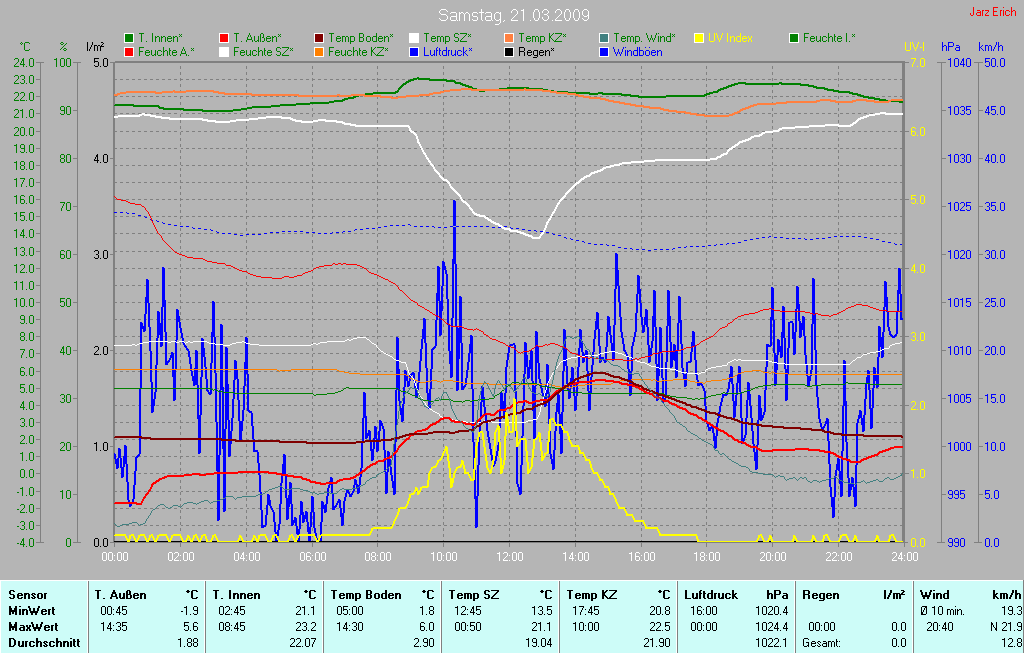1024x653 pixels.
Task: Select the Temp SZ* legend label
Action: tap(447, 39)
